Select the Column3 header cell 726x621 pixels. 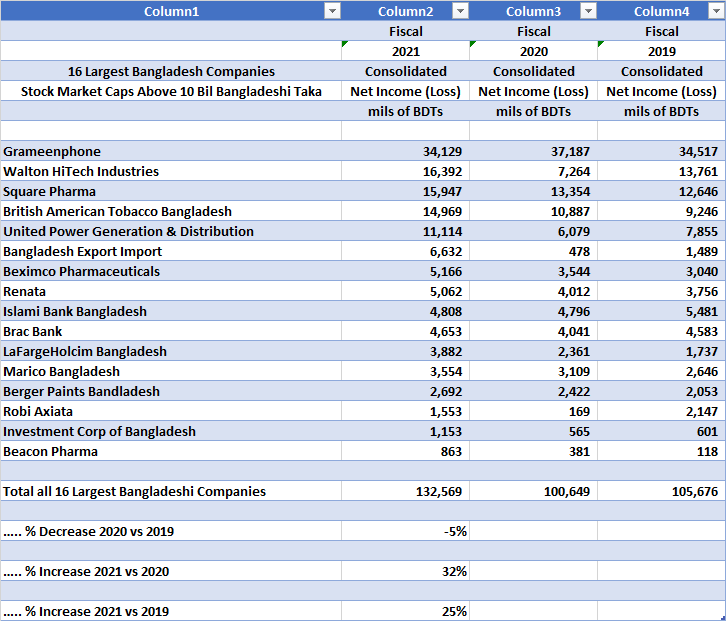[x=533, y=11]
